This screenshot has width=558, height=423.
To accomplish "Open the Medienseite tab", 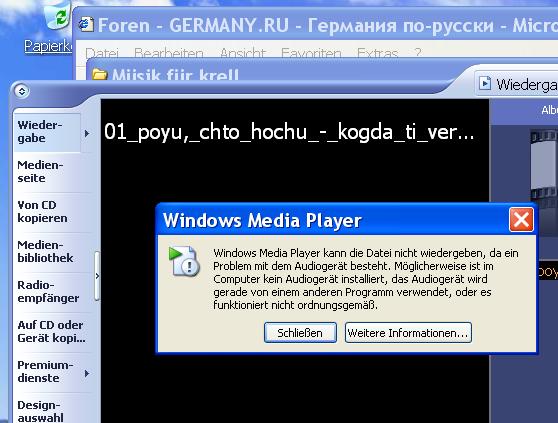I will pyautogui.click(x=46, y=171).
